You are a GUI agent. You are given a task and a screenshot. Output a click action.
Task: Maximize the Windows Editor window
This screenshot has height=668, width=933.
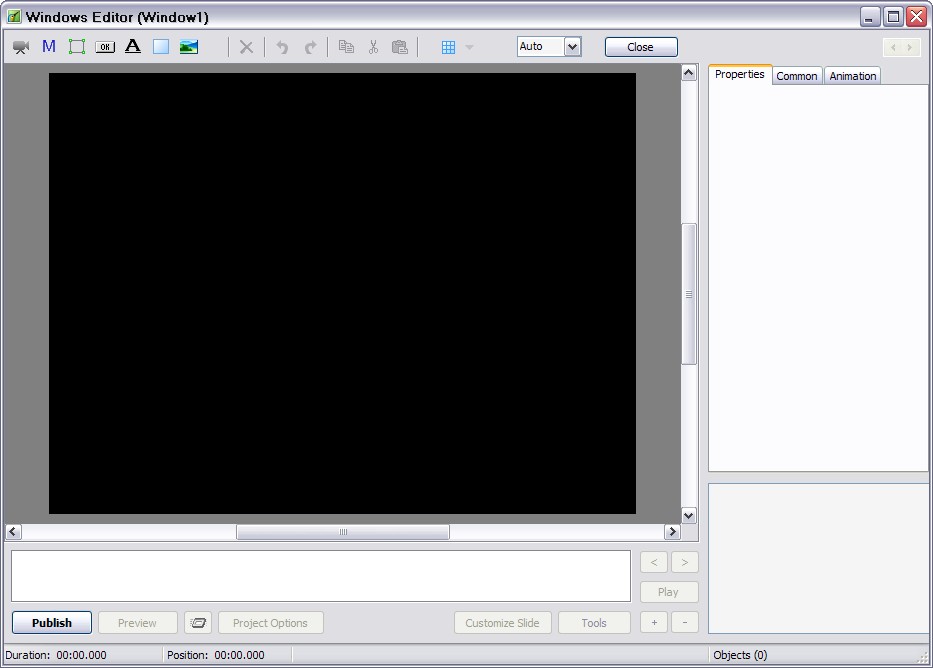[x=893, y=17]
